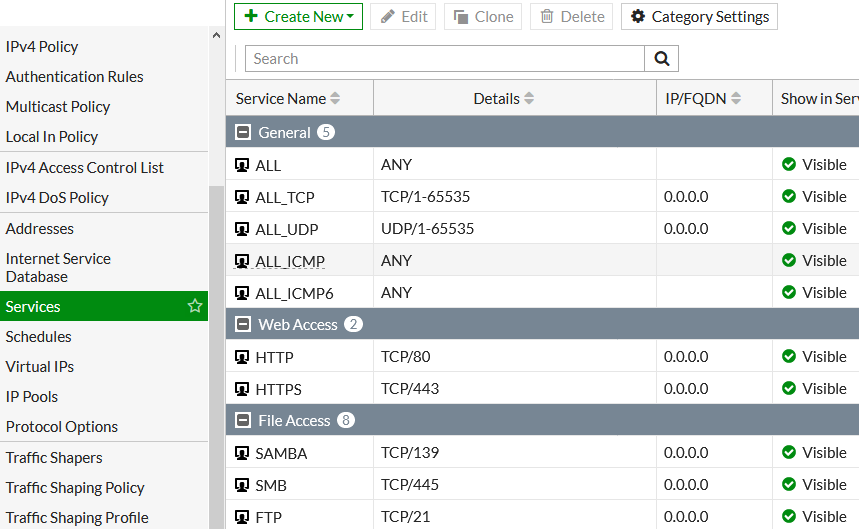The height and width of the screenshot is (529, 859).
Task: Select Virtual IPs in the sidebar
Action: click(x=40, y=366)
